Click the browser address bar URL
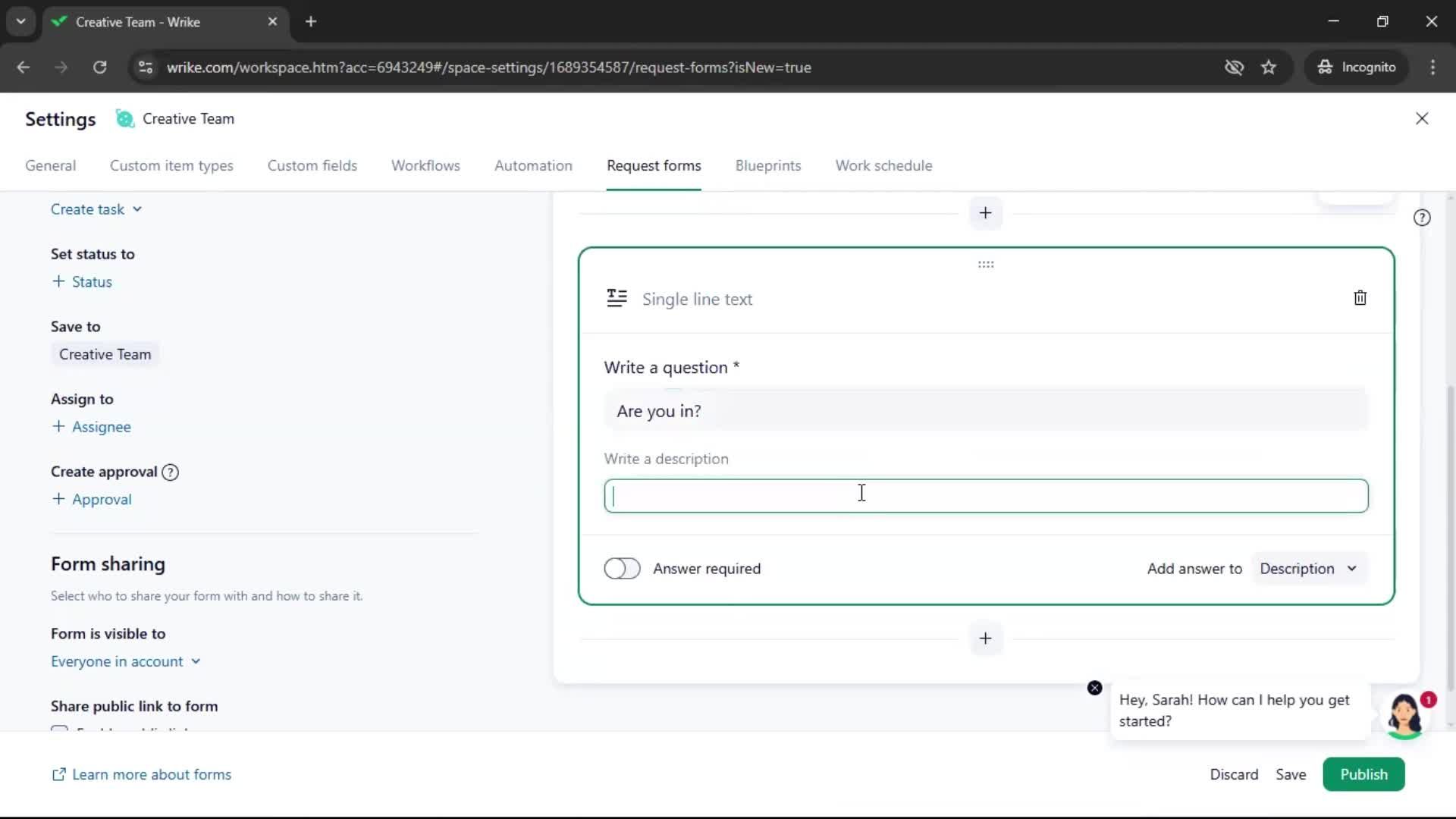The image size is (1456, 819). tap(488, 67)
